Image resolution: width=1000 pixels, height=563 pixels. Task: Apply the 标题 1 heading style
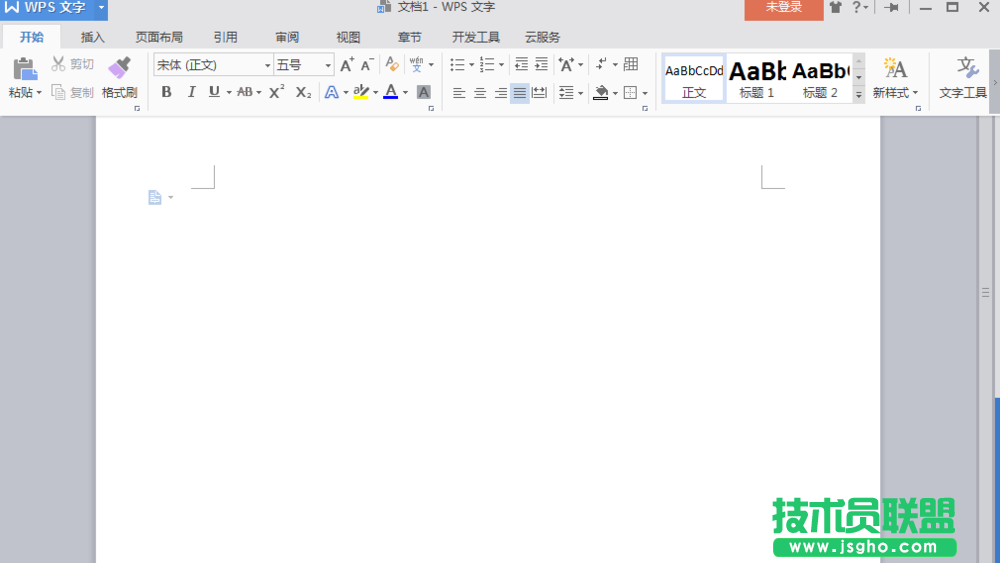tap(757, 78)
